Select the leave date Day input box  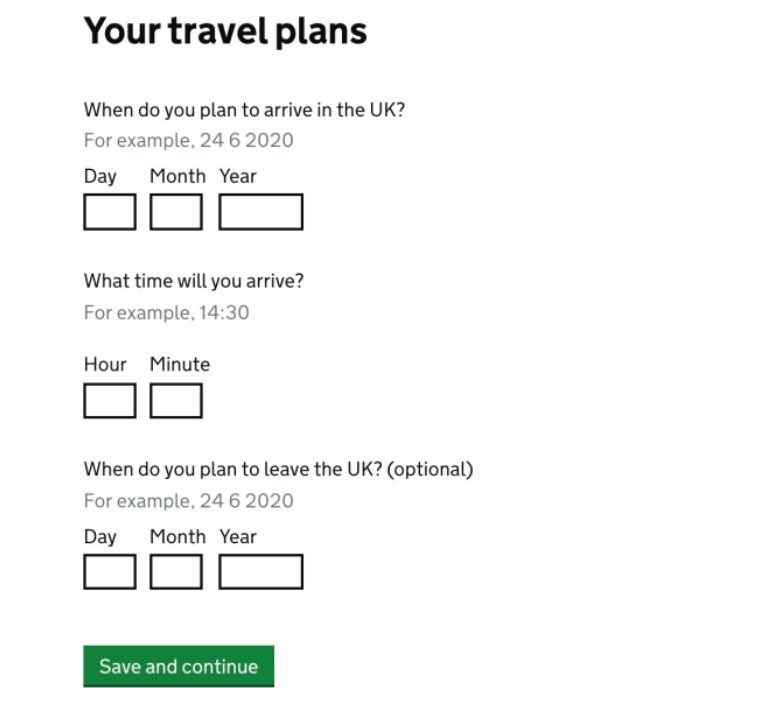(110, 572)
